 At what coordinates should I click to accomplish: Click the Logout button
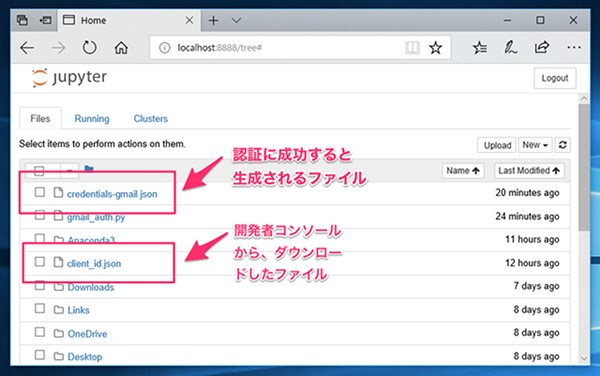tap(555, 78)
